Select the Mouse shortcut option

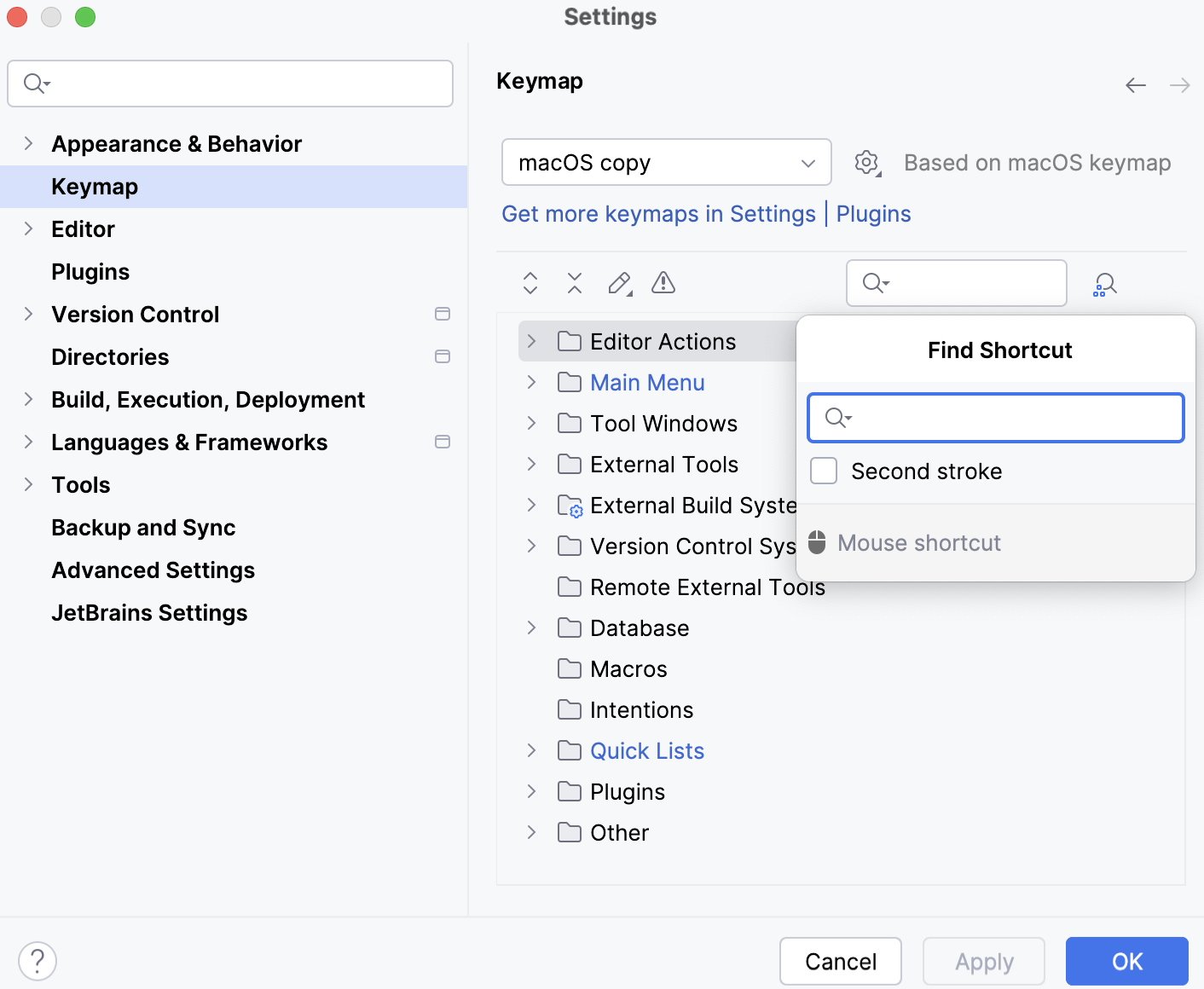[919, 542]
